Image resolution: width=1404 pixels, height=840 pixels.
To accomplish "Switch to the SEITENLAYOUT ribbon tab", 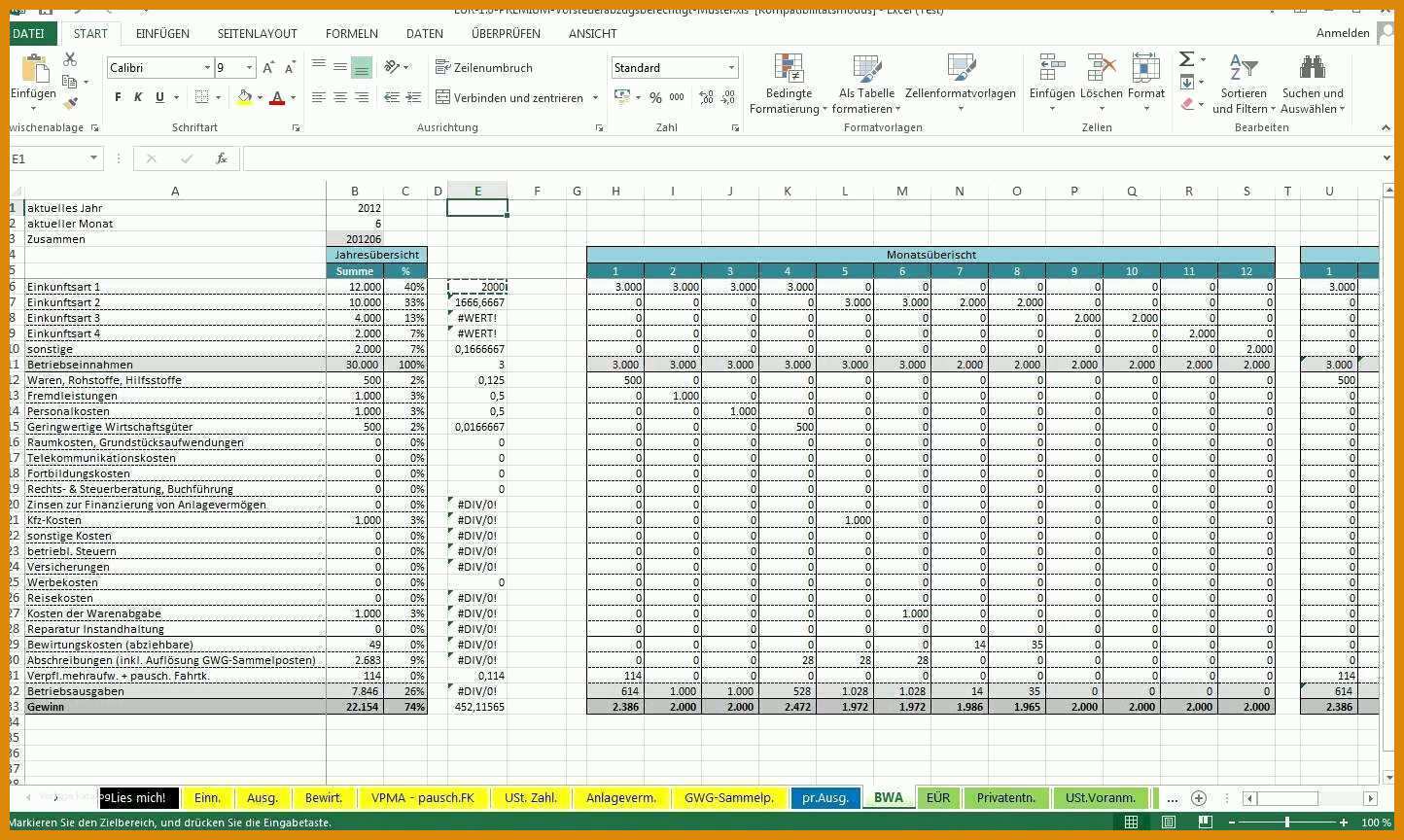I will click(257, 33).
